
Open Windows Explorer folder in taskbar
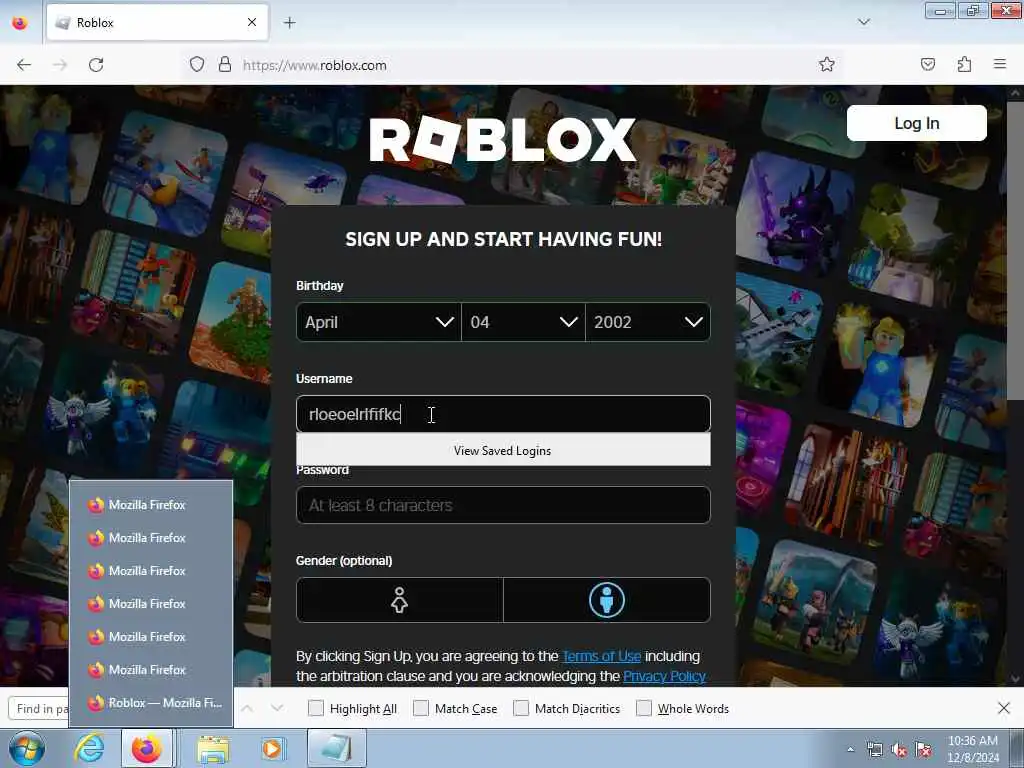(x=214, y=748)
